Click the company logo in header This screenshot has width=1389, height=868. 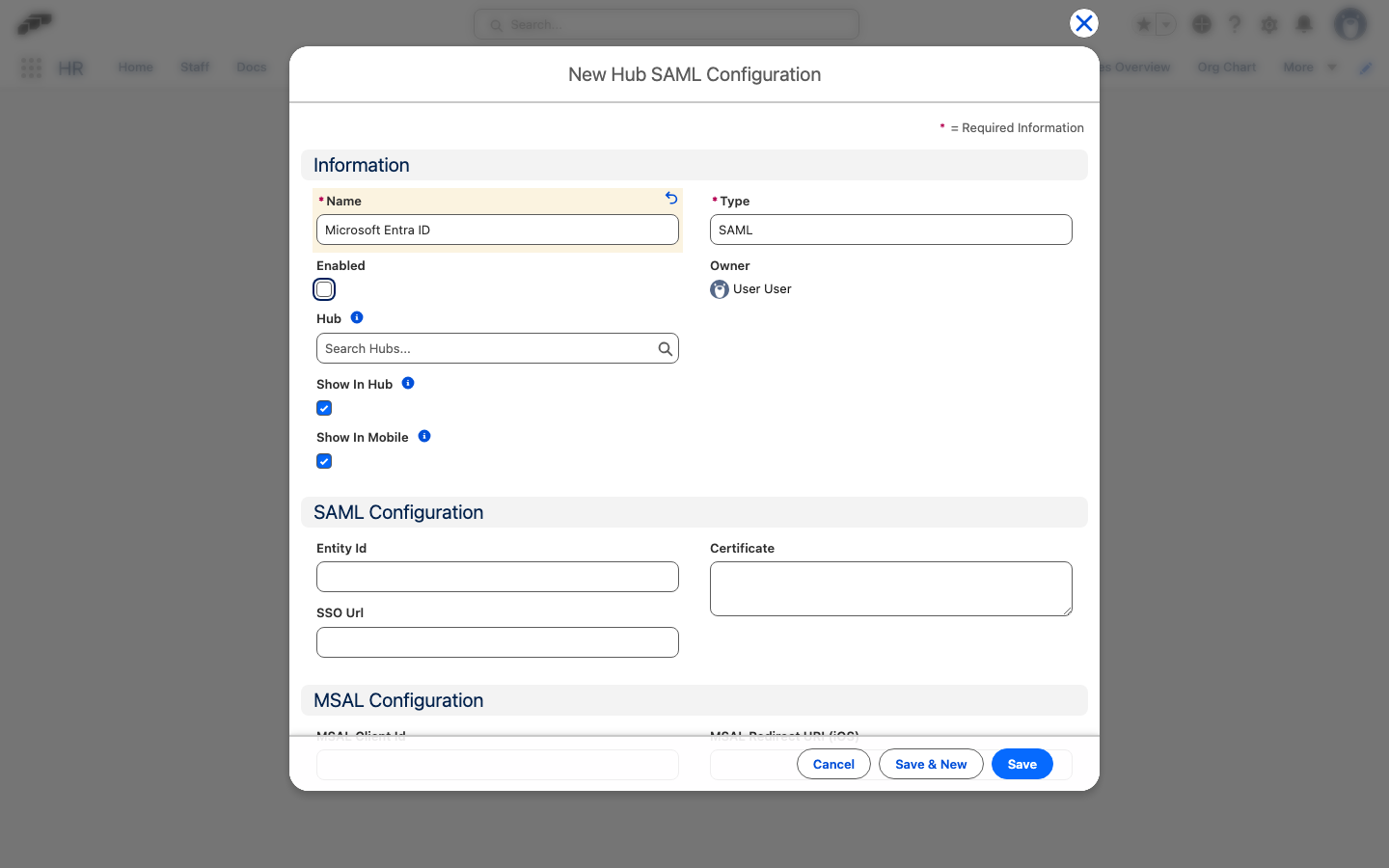[35, 23]
